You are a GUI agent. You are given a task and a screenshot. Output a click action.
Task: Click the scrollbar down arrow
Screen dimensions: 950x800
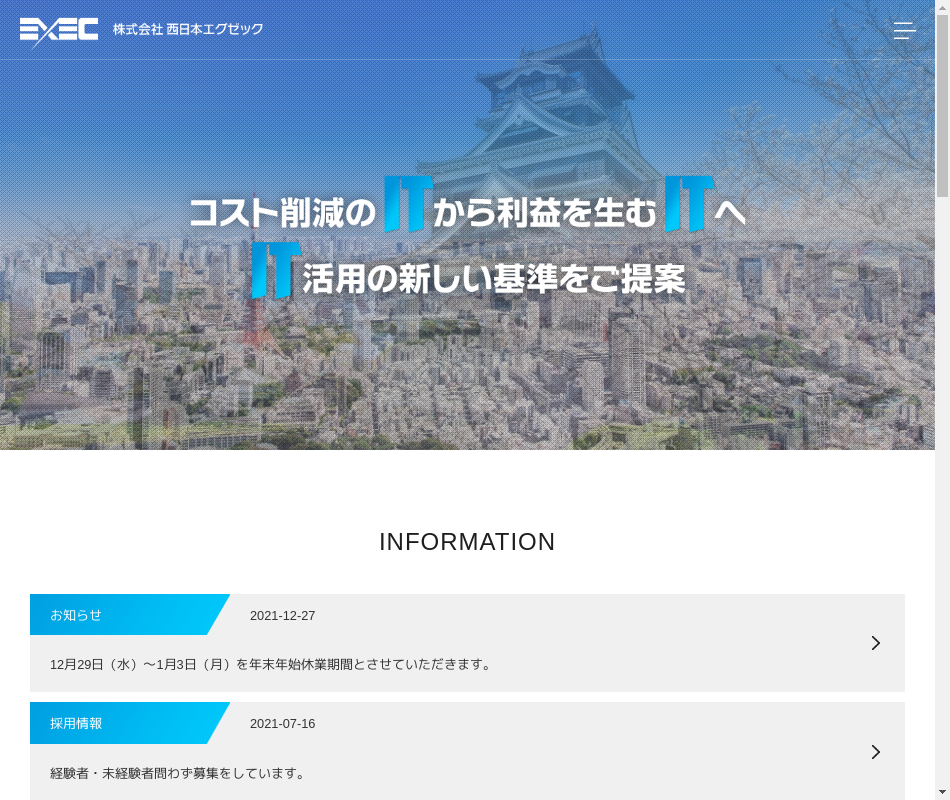click(942, 793)
